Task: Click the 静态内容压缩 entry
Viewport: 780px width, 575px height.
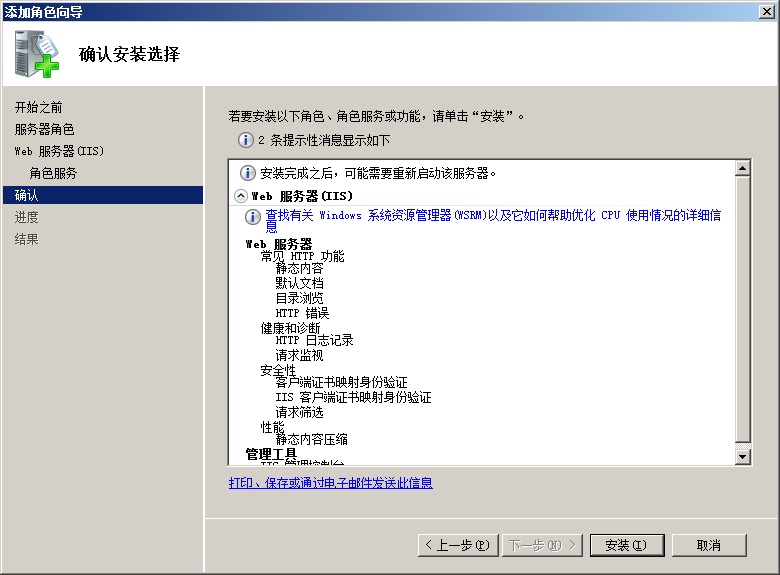Action: [x=311, y=439]
